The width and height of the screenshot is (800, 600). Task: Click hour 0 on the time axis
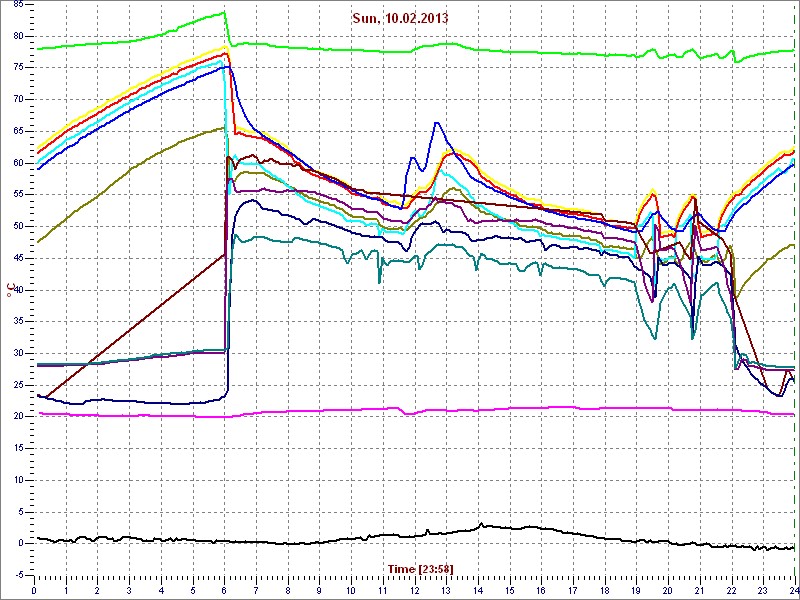pos(34,591)
